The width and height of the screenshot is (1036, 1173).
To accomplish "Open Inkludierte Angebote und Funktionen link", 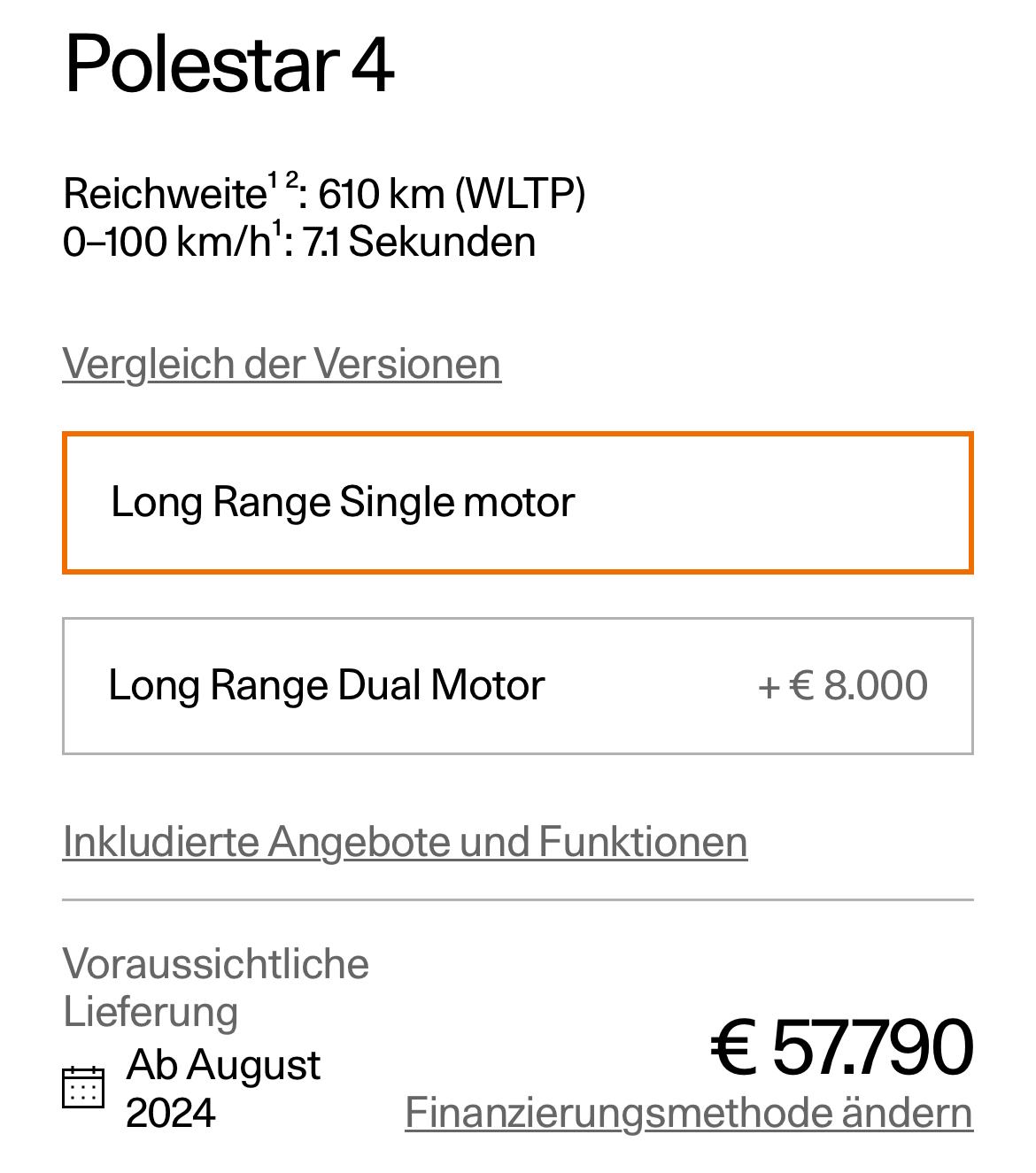I will pos(405,842).
